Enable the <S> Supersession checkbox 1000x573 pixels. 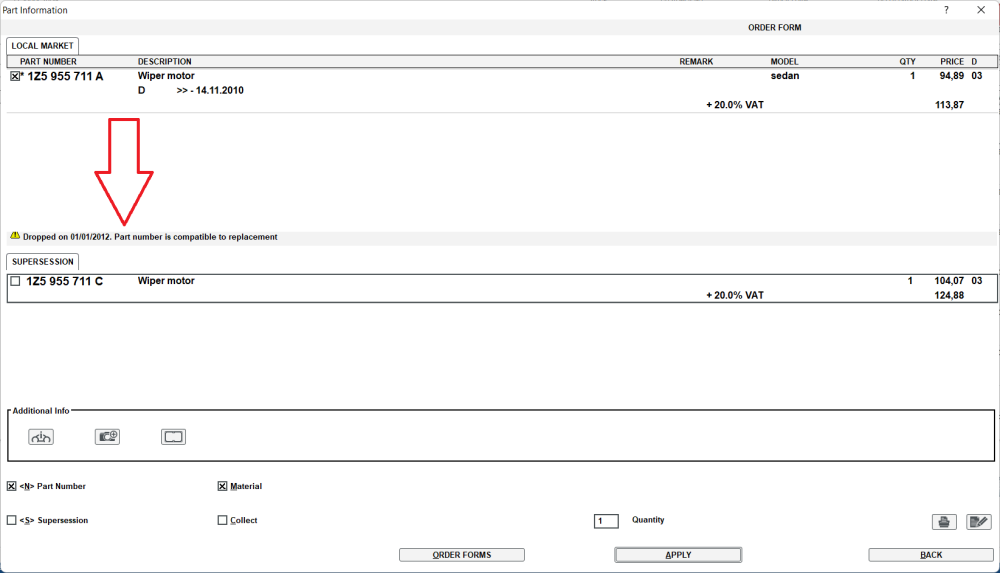11,521
